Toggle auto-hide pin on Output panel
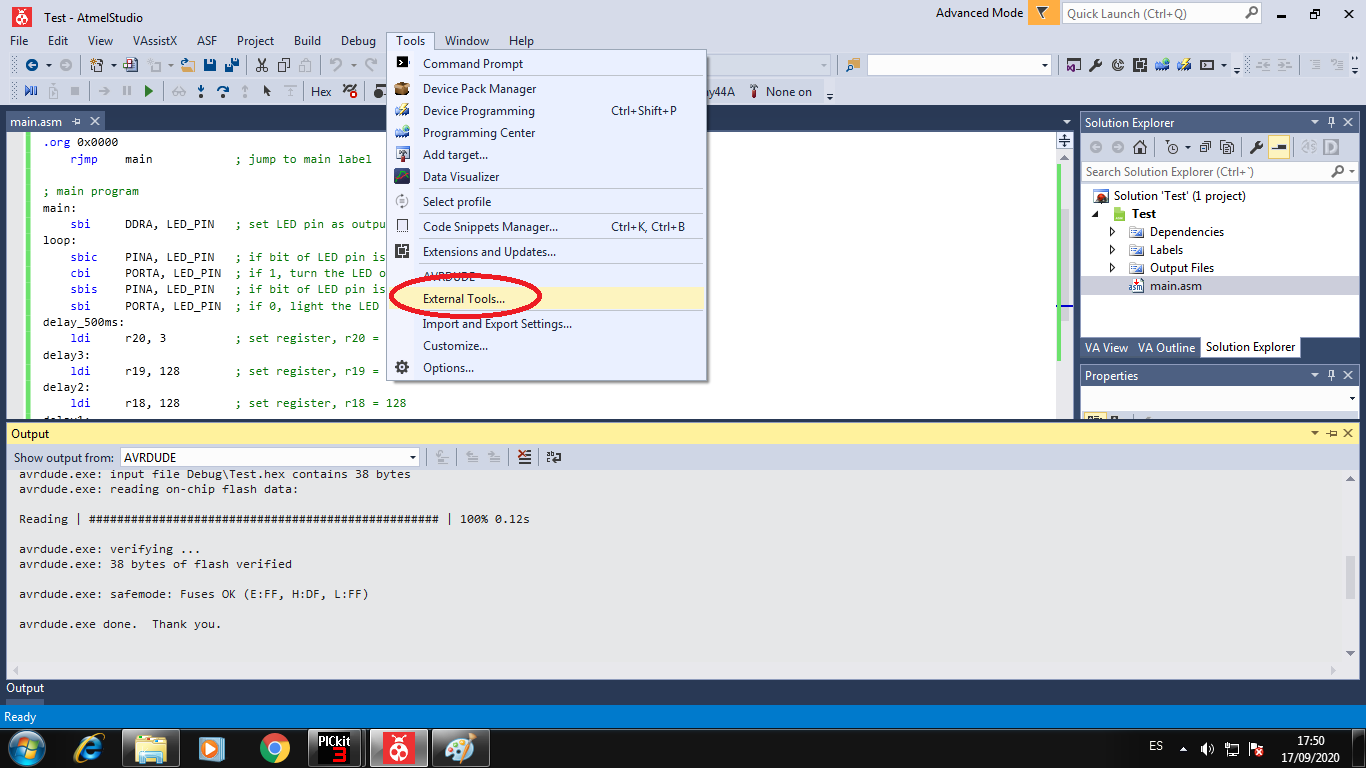This screenshot has height=768, width=1366. pyautogui.click(x=1331, y=433)
